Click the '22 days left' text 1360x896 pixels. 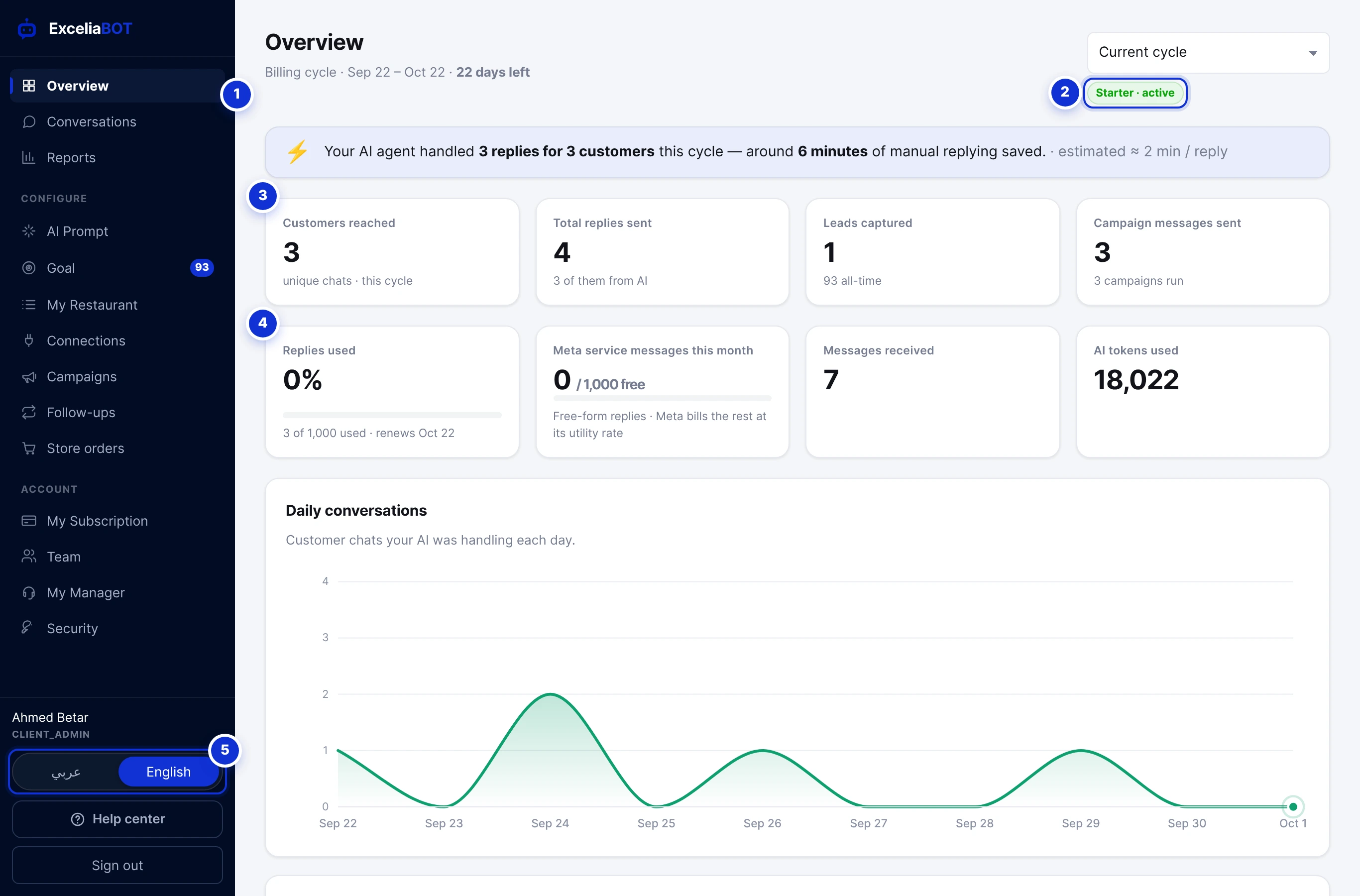(x=492, y=72)
